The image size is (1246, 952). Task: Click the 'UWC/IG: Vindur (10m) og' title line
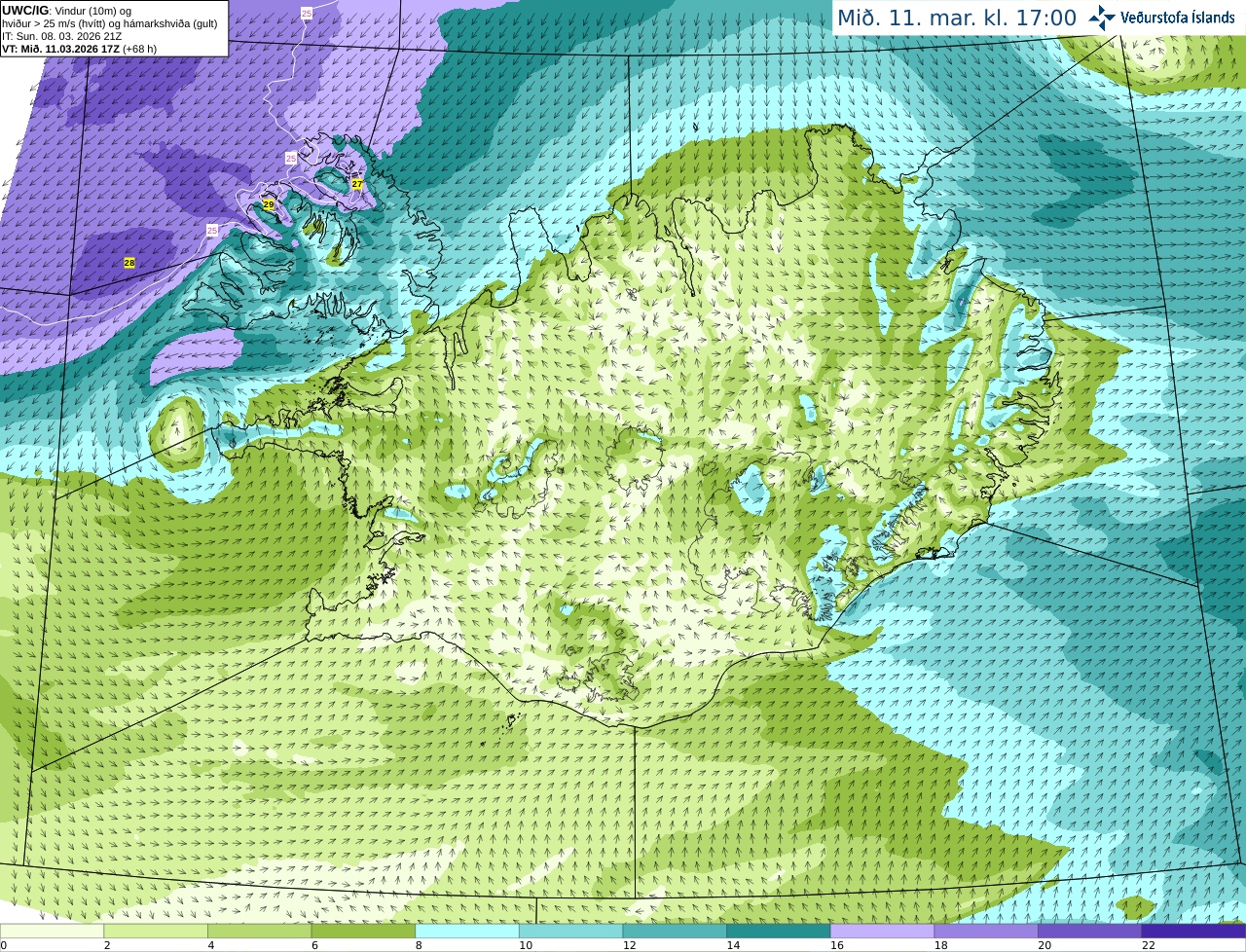66,11
